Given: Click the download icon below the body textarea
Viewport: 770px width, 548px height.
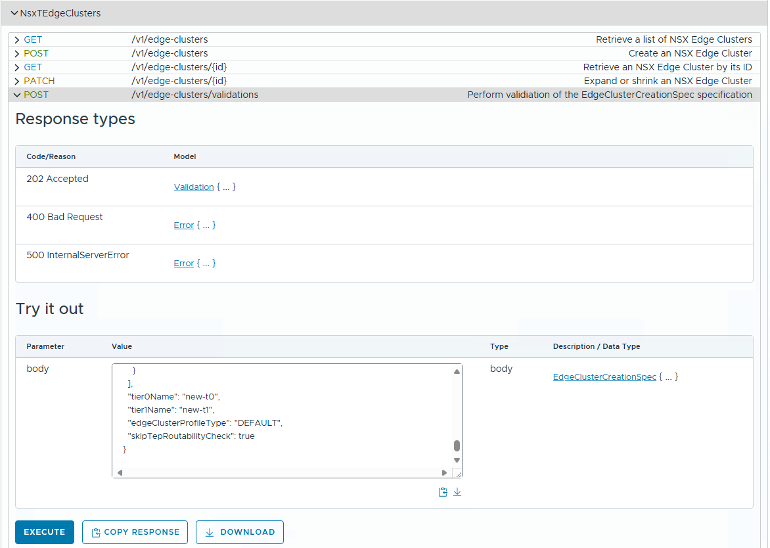Looking at the screenshot, I should [457, 492].
